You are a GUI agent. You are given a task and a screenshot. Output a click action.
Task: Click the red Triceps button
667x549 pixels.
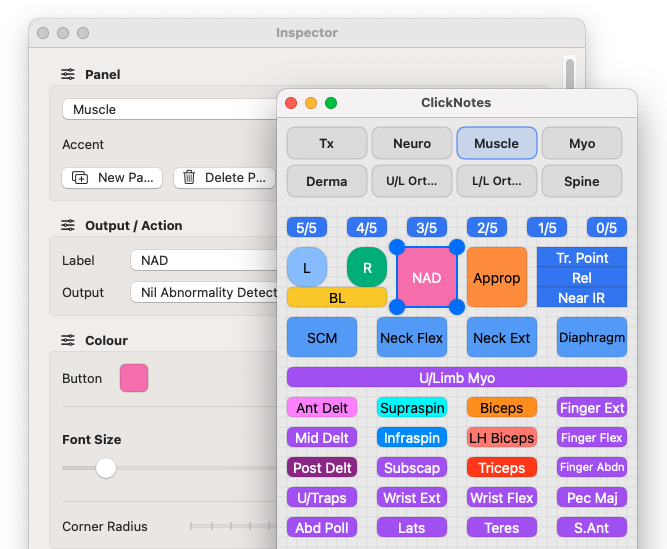(502, 467)
